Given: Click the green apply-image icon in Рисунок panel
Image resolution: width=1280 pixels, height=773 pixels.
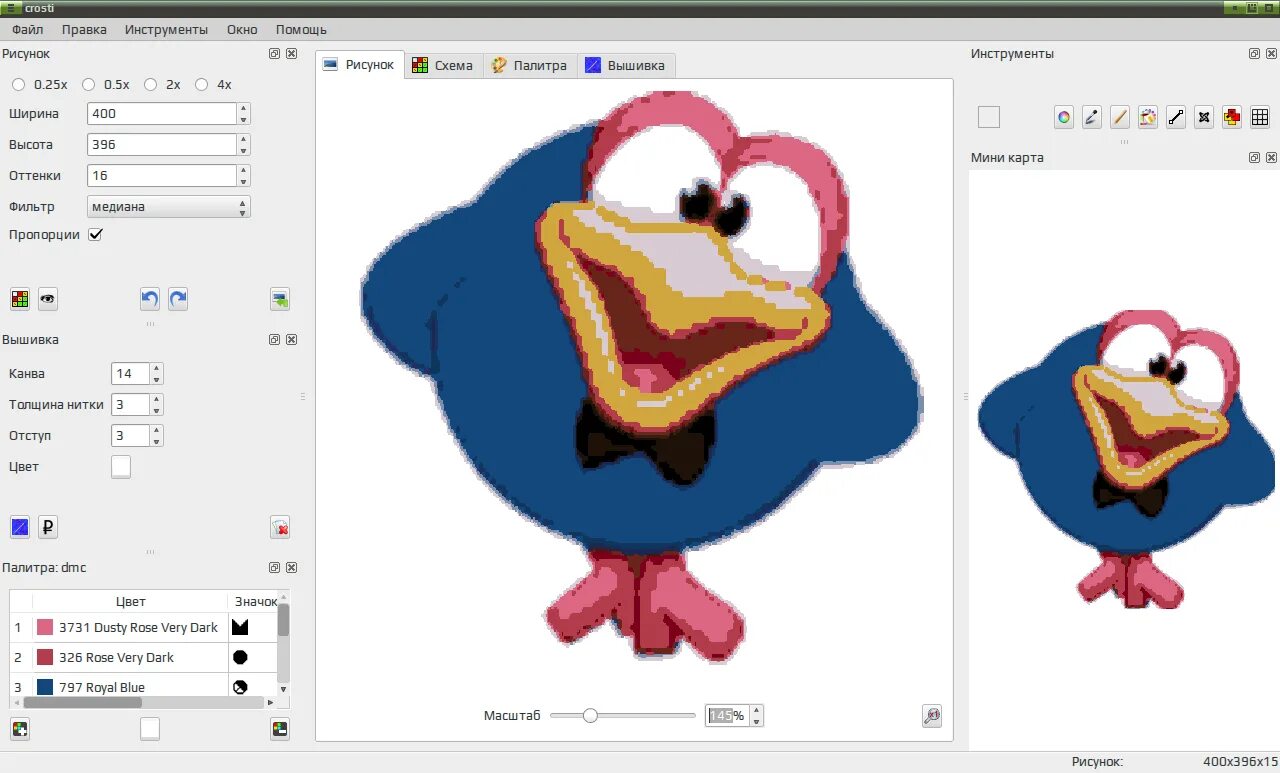Looking at the screenshot, I should (280, 299).
